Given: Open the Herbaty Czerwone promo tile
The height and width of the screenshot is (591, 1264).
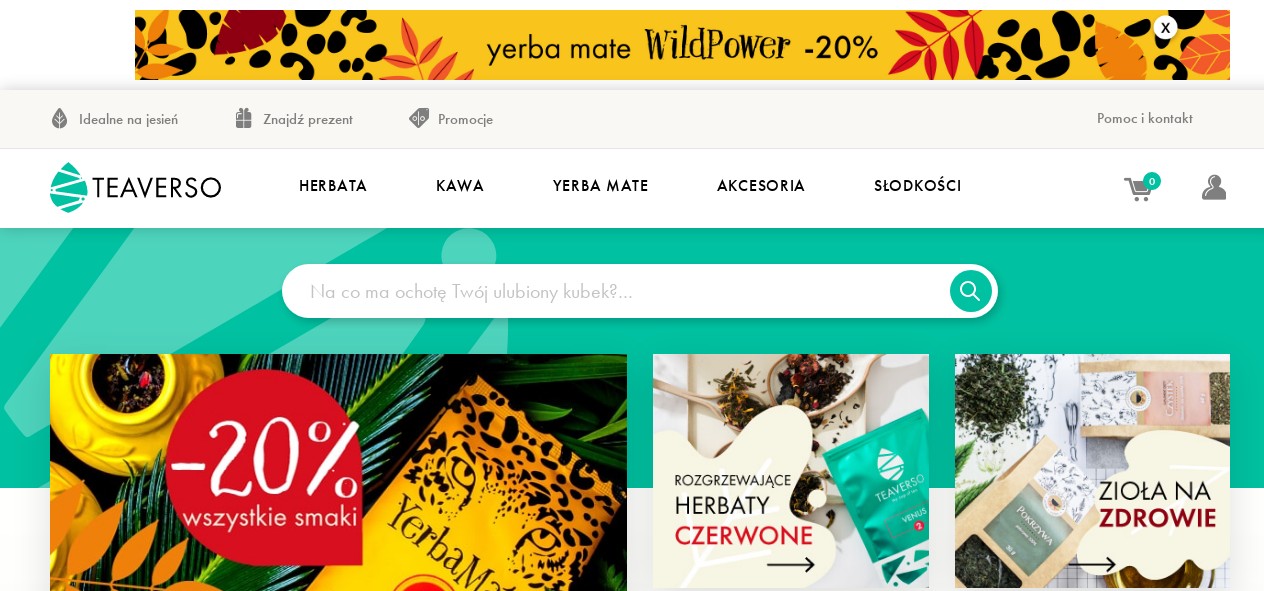Looking at the screenshot, I should 791,471.
